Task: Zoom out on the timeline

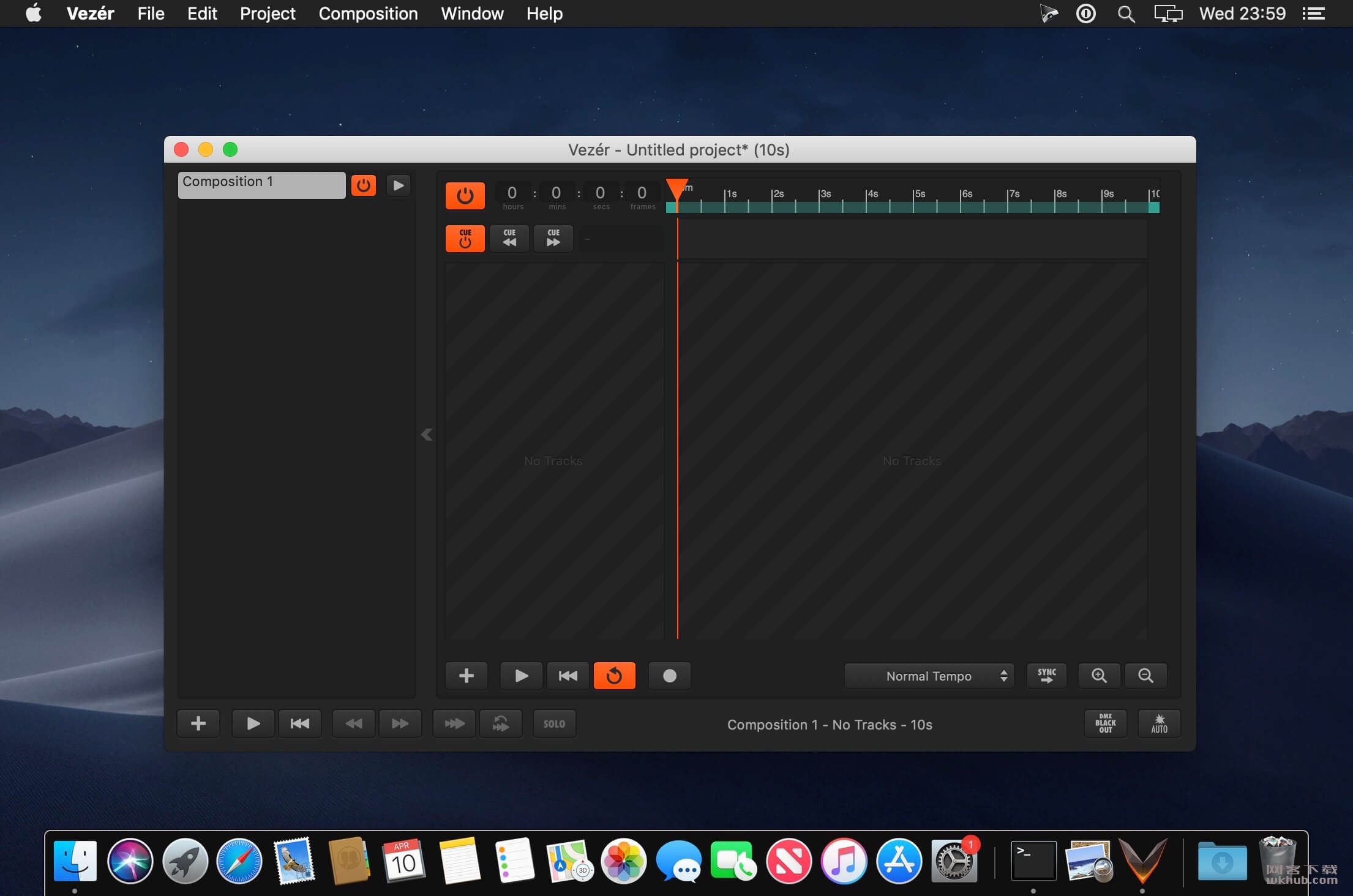Action: pos(1146,676)
